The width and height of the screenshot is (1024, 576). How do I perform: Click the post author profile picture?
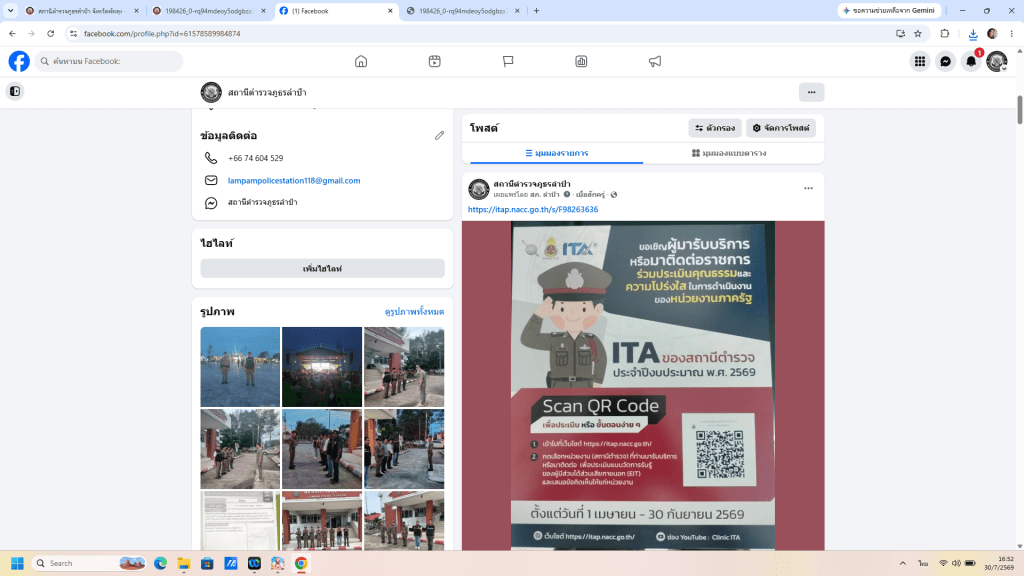click(479, 189)
